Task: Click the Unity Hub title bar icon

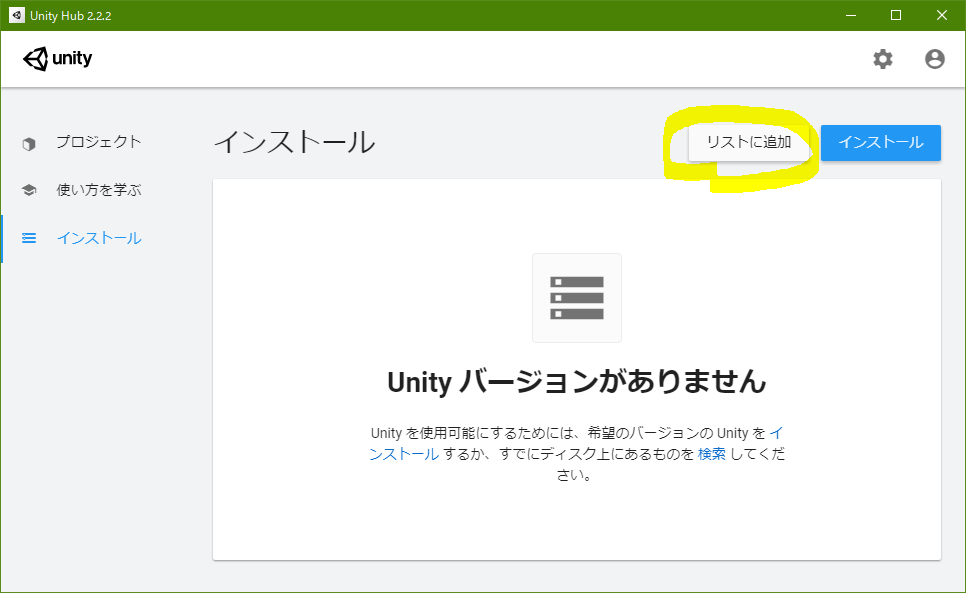Action: pos(17,15)
